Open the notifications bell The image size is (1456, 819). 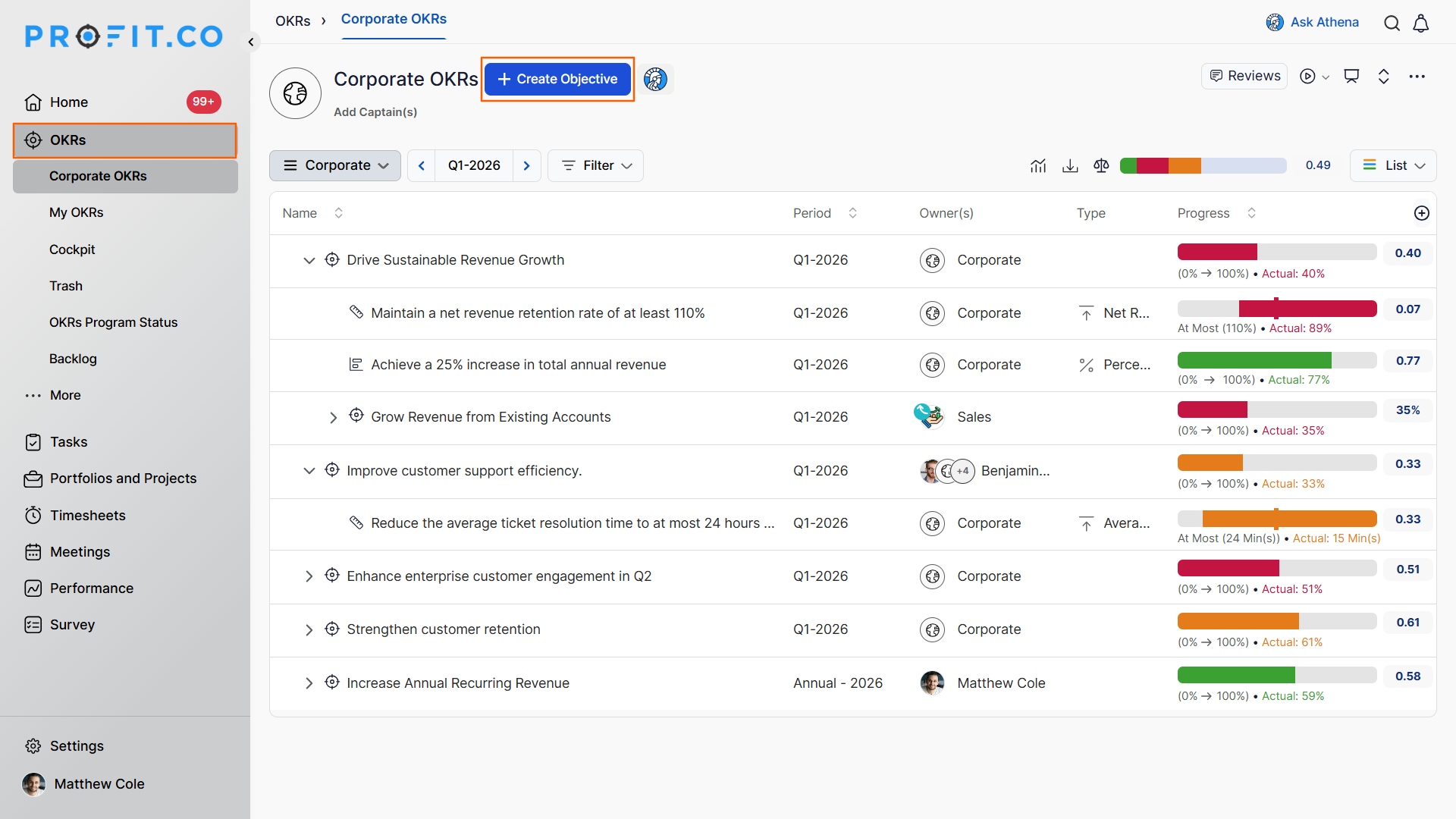pos(1421,23)
